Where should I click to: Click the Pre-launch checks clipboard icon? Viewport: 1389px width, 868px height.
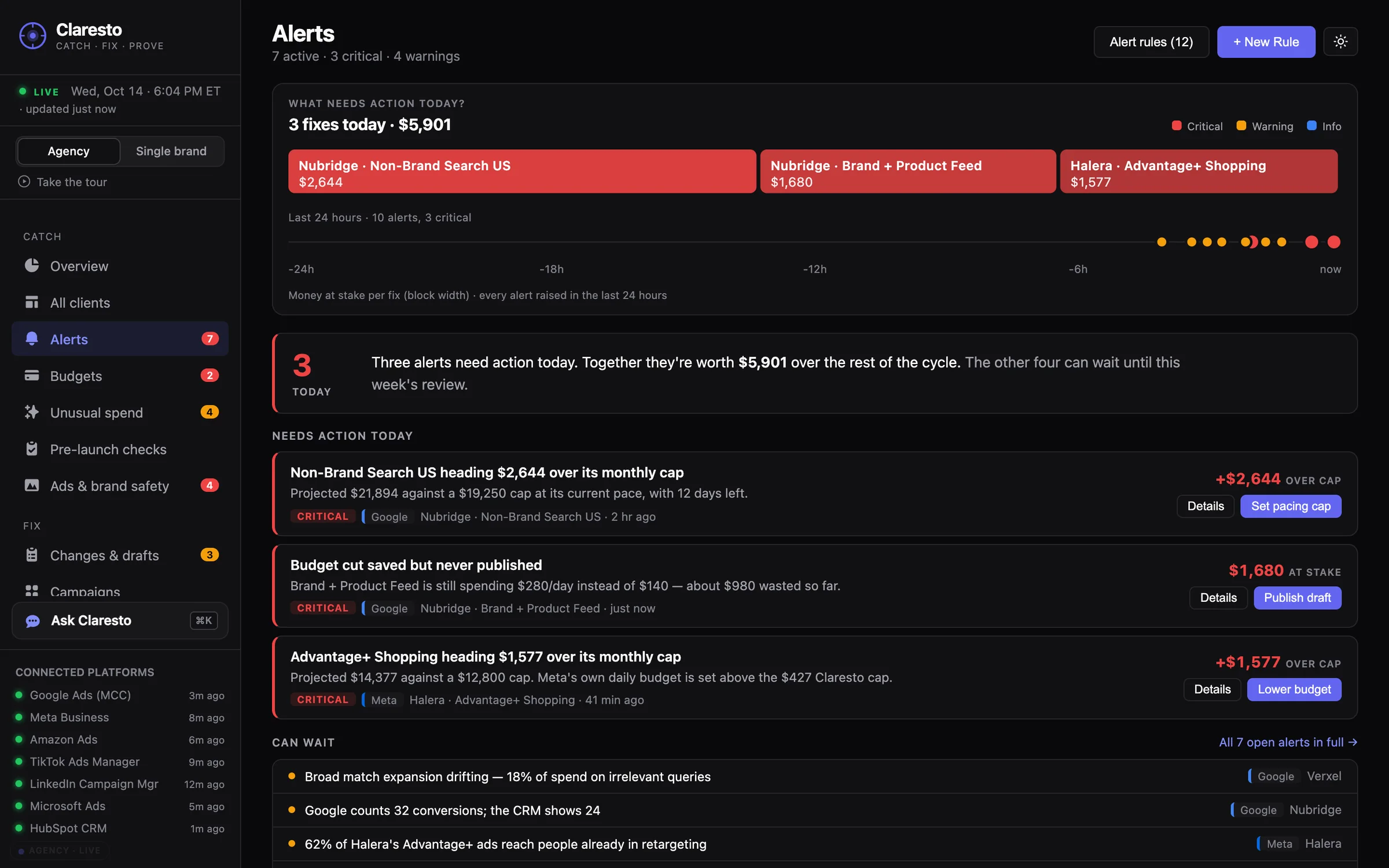pos(32,448)
